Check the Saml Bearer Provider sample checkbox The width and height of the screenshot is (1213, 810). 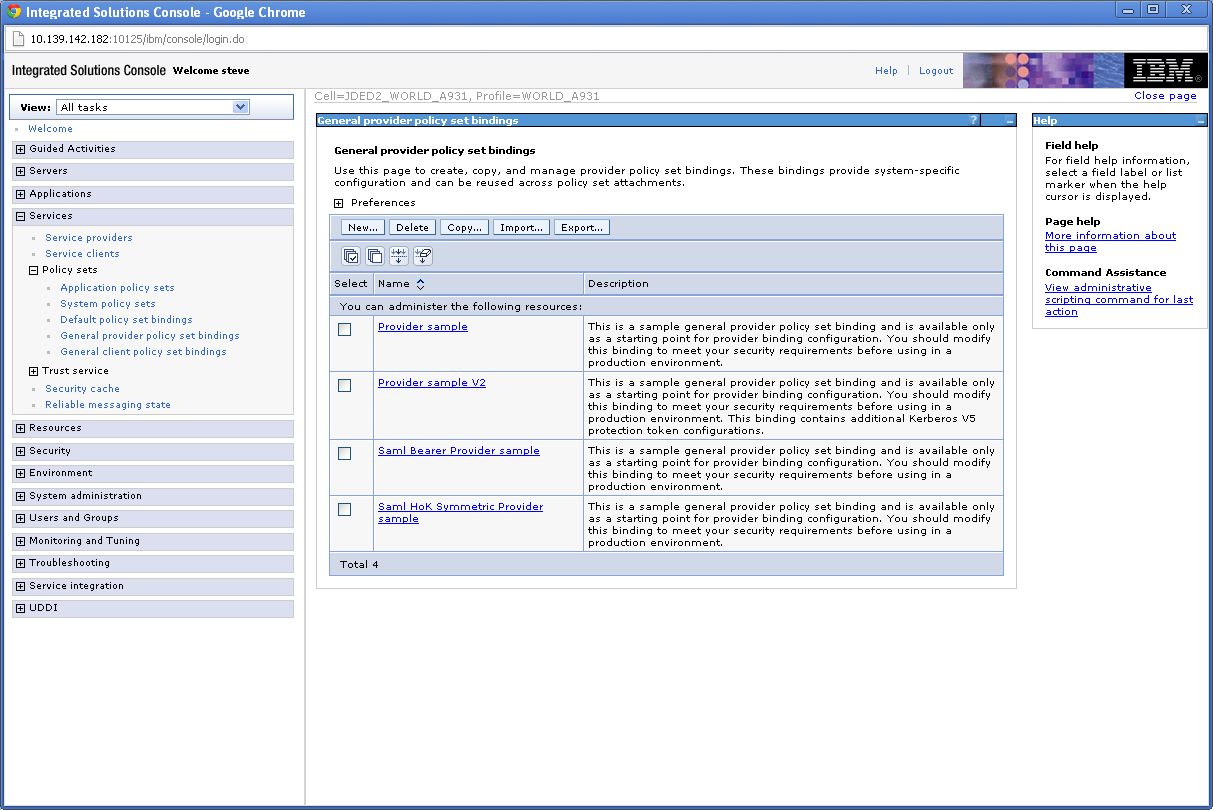click(x=344, y=453)
